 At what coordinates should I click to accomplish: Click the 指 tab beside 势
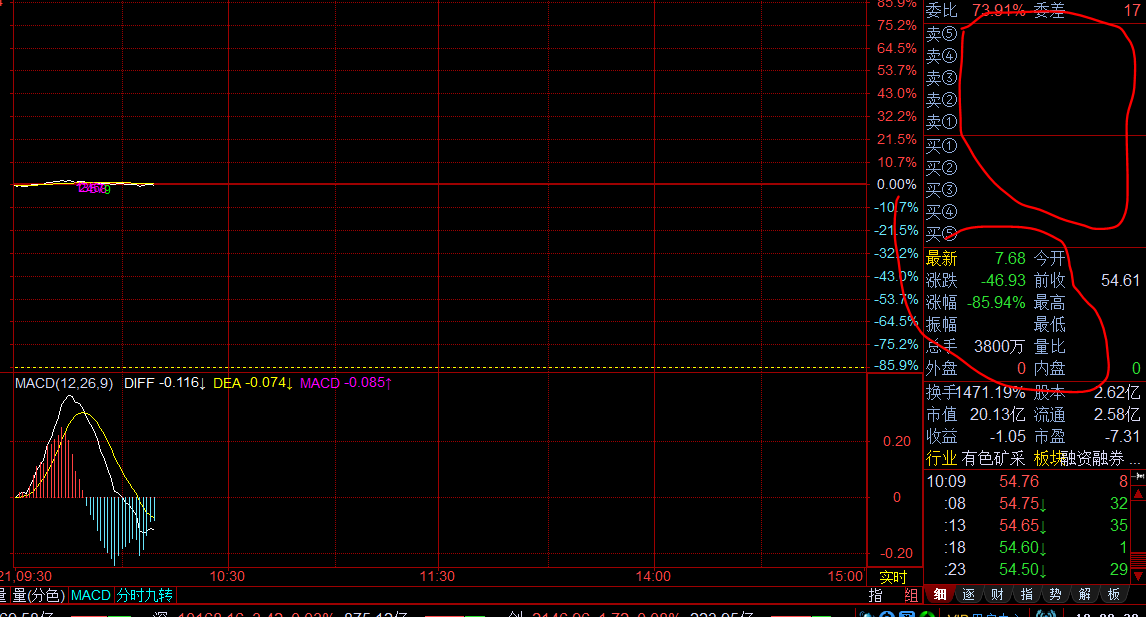(1026, 595)
